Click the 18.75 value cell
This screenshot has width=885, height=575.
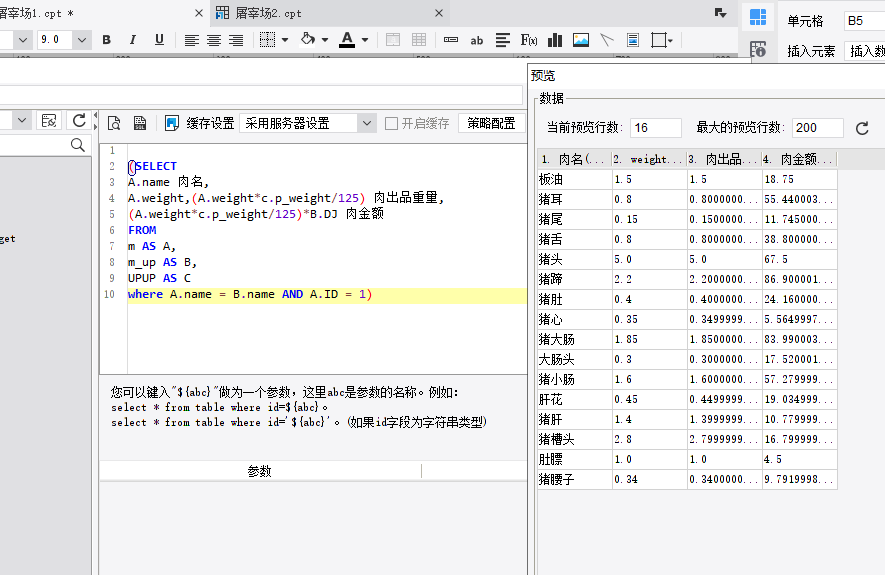799,179
